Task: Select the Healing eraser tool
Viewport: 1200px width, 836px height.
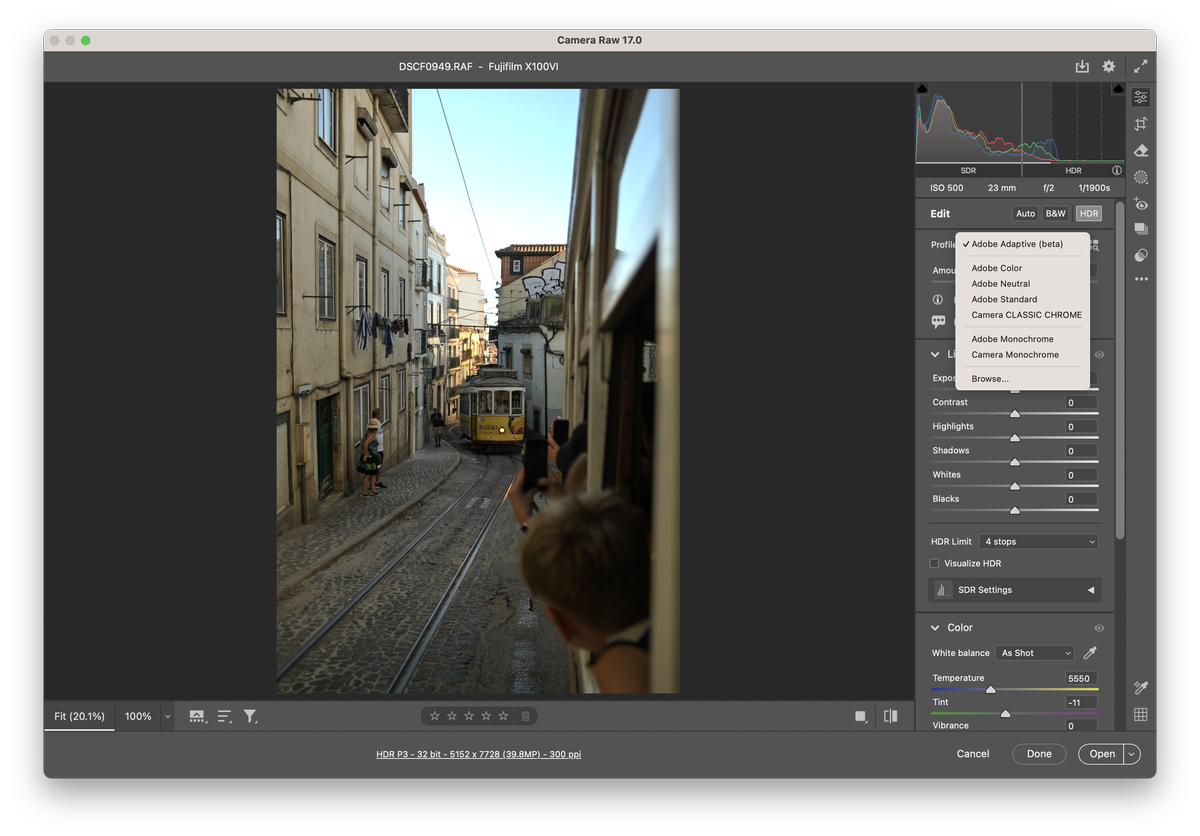Action: [1141, 151]
